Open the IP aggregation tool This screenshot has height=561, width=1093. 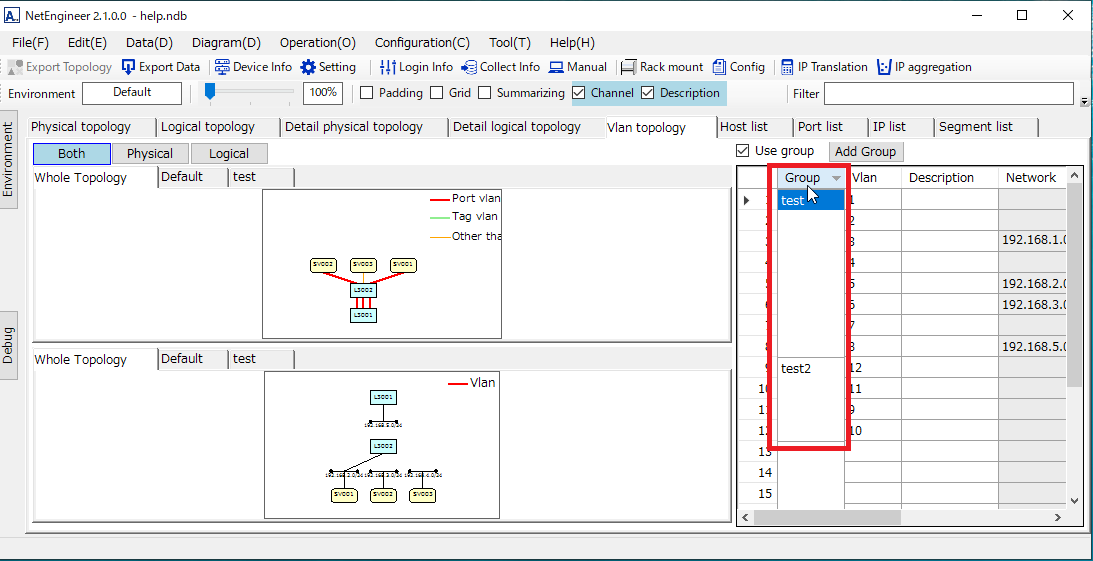[x=884, y=67]
